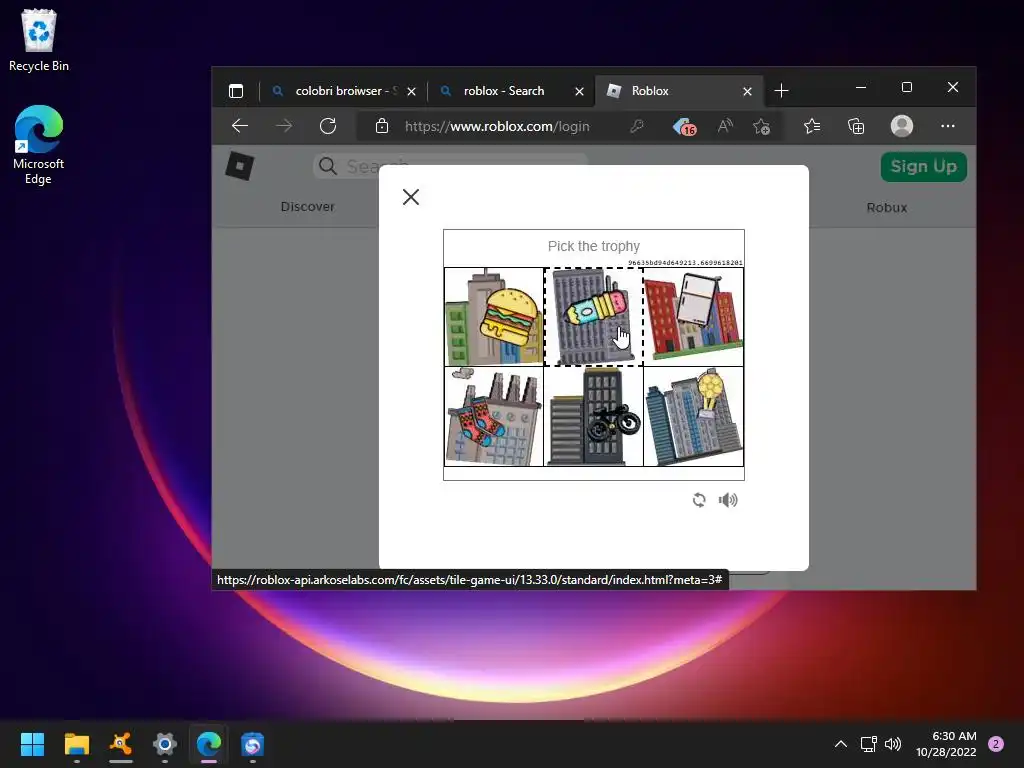1024x768 pixels.
Task: Close the captcha dialog with the X
Action: pyautogui.click(x=411, y=197)
